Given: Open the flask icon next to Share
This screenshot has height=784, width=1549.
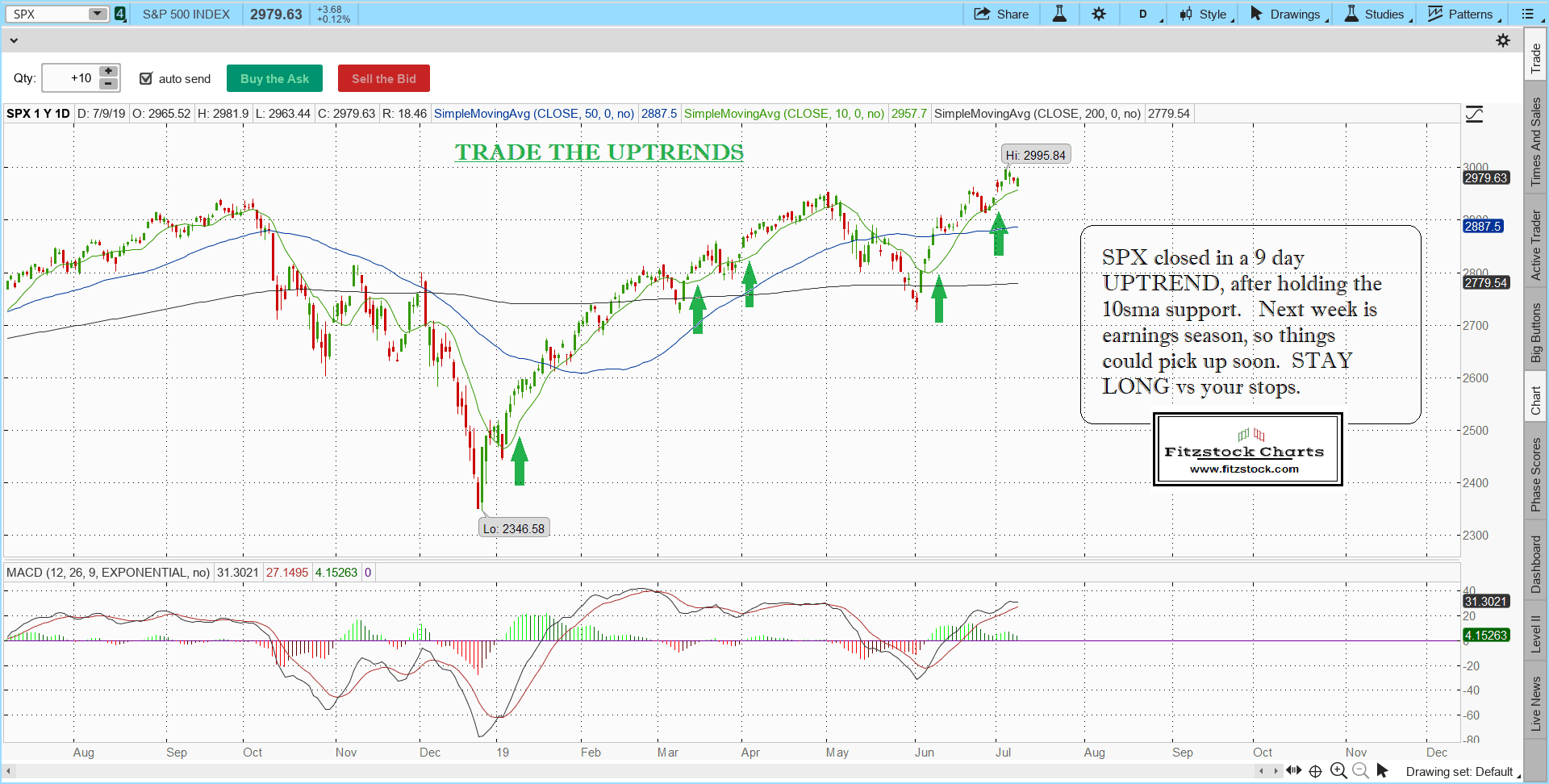Looking at the screenshot, I should tap(1059, 14).
